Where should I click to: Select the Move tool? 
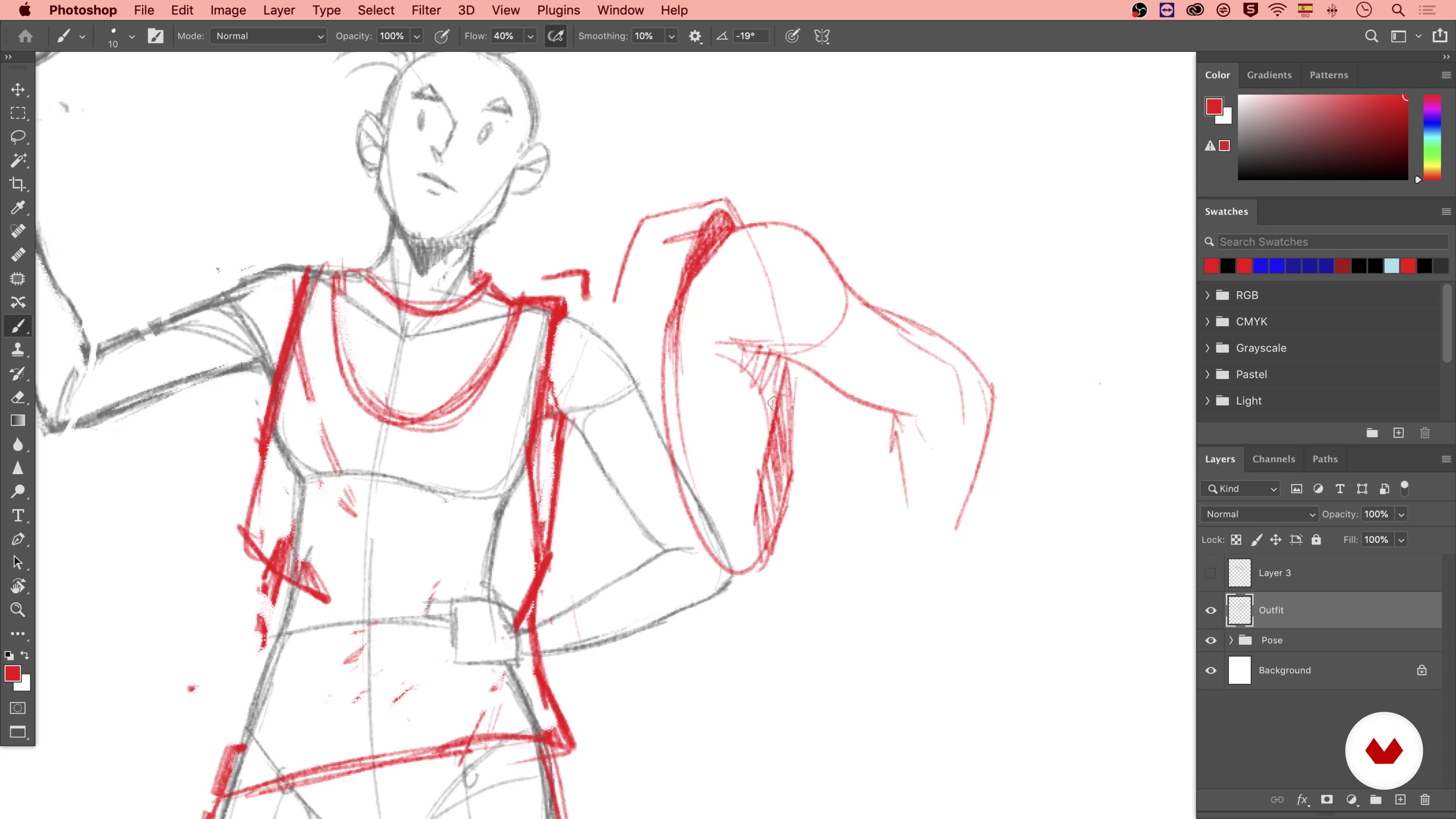click(x=17, y=90)
